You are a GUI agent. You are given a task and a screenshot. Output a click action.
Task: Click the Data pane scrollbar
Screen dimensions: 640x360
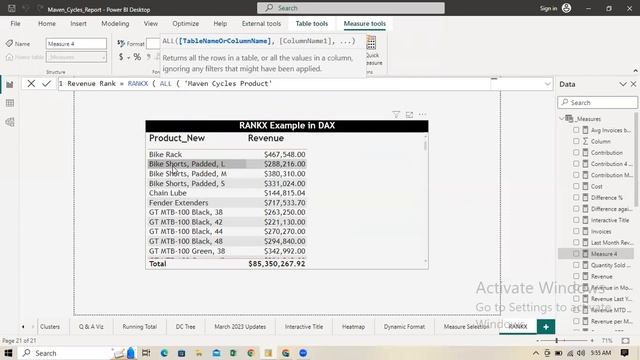636,161
